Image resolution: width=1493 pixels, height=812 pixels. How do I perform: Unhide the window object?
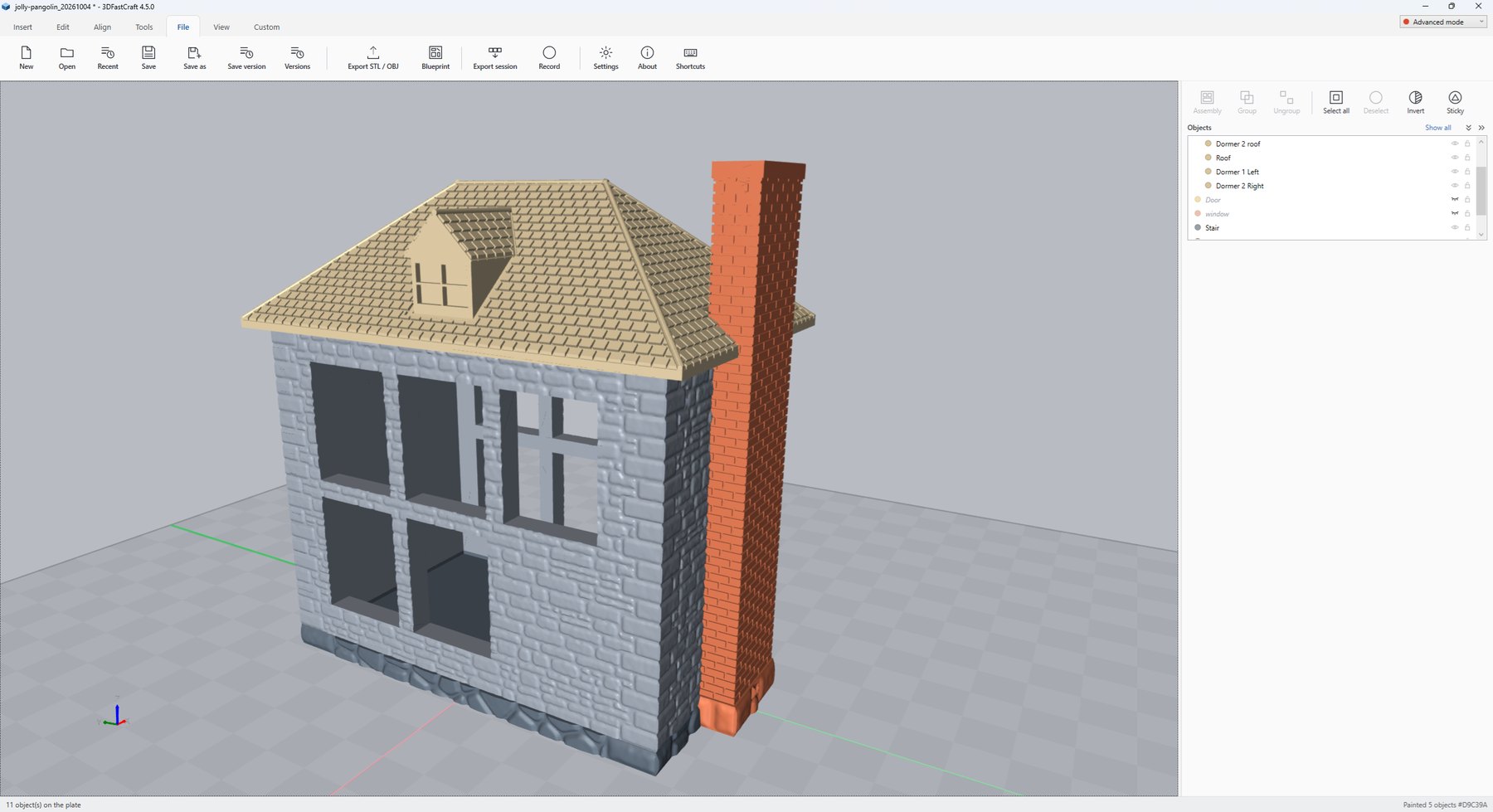coord(1454,214)
